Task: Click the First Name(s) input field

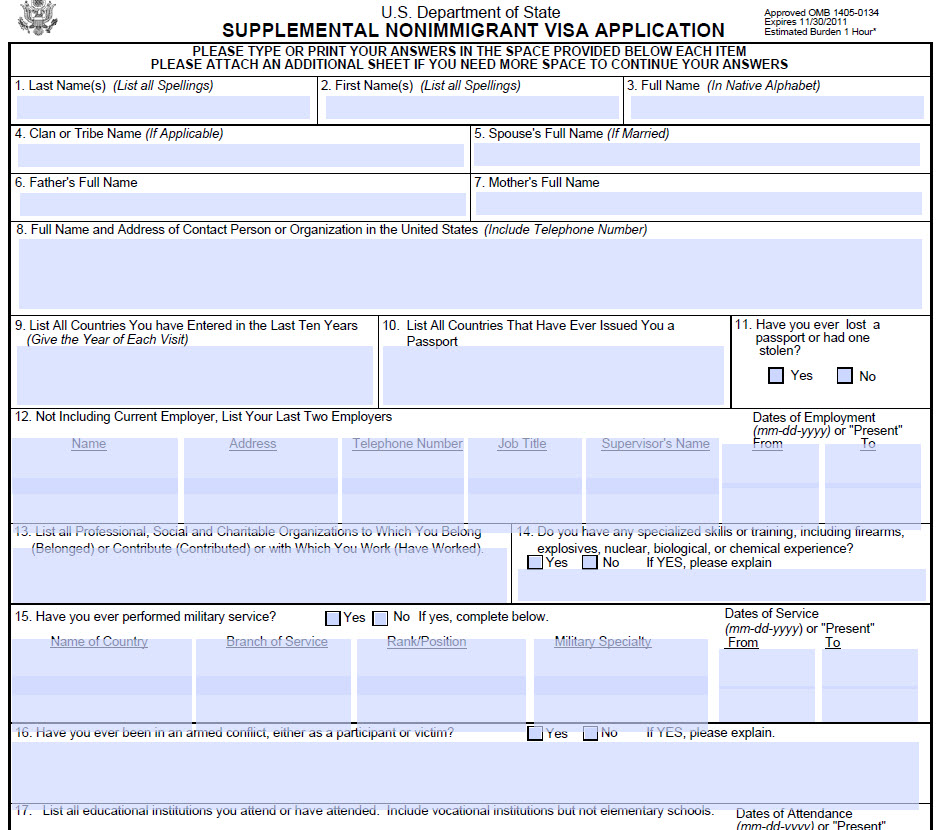Action: click(x=472, y=108)
